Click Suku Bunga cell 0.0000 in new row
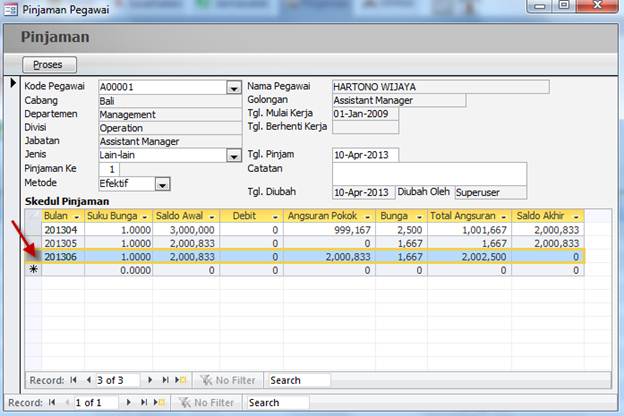Image resolution: width=624 pixels, height=416 pixels. click(x=119, y=270)
